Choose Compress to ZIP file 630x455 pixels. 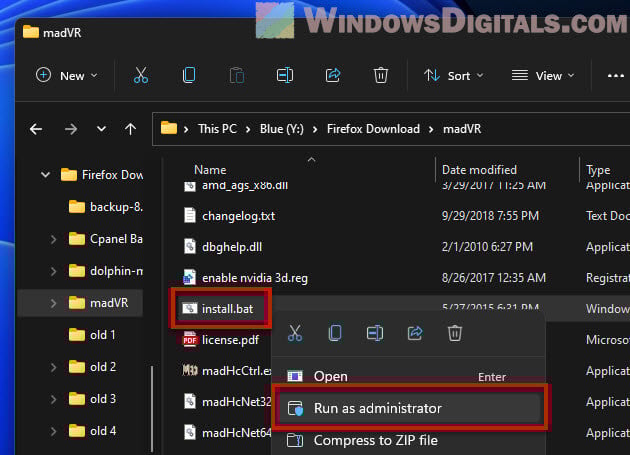click(408, 441)
